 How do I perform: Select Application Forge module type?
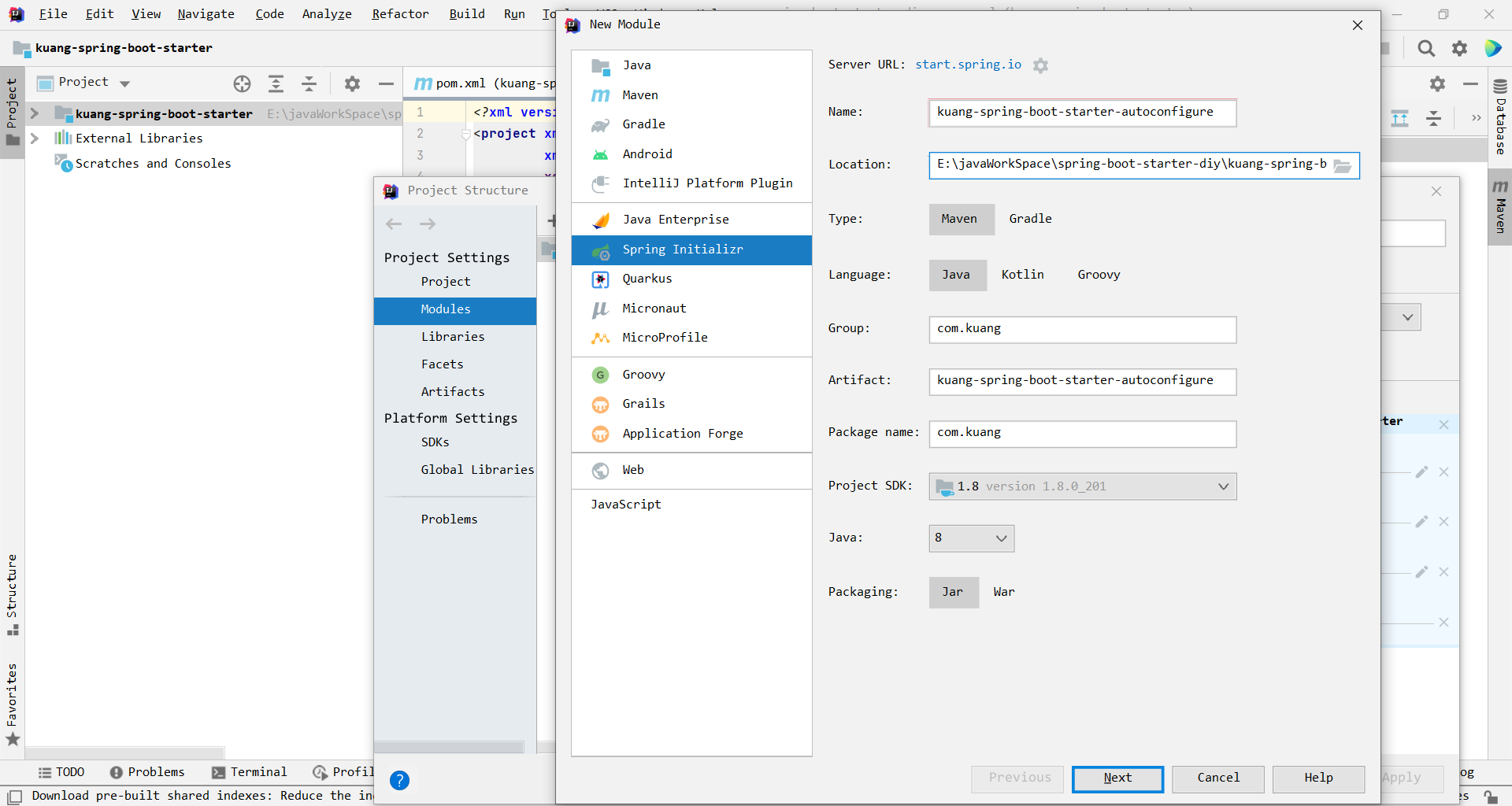point(691,434)
